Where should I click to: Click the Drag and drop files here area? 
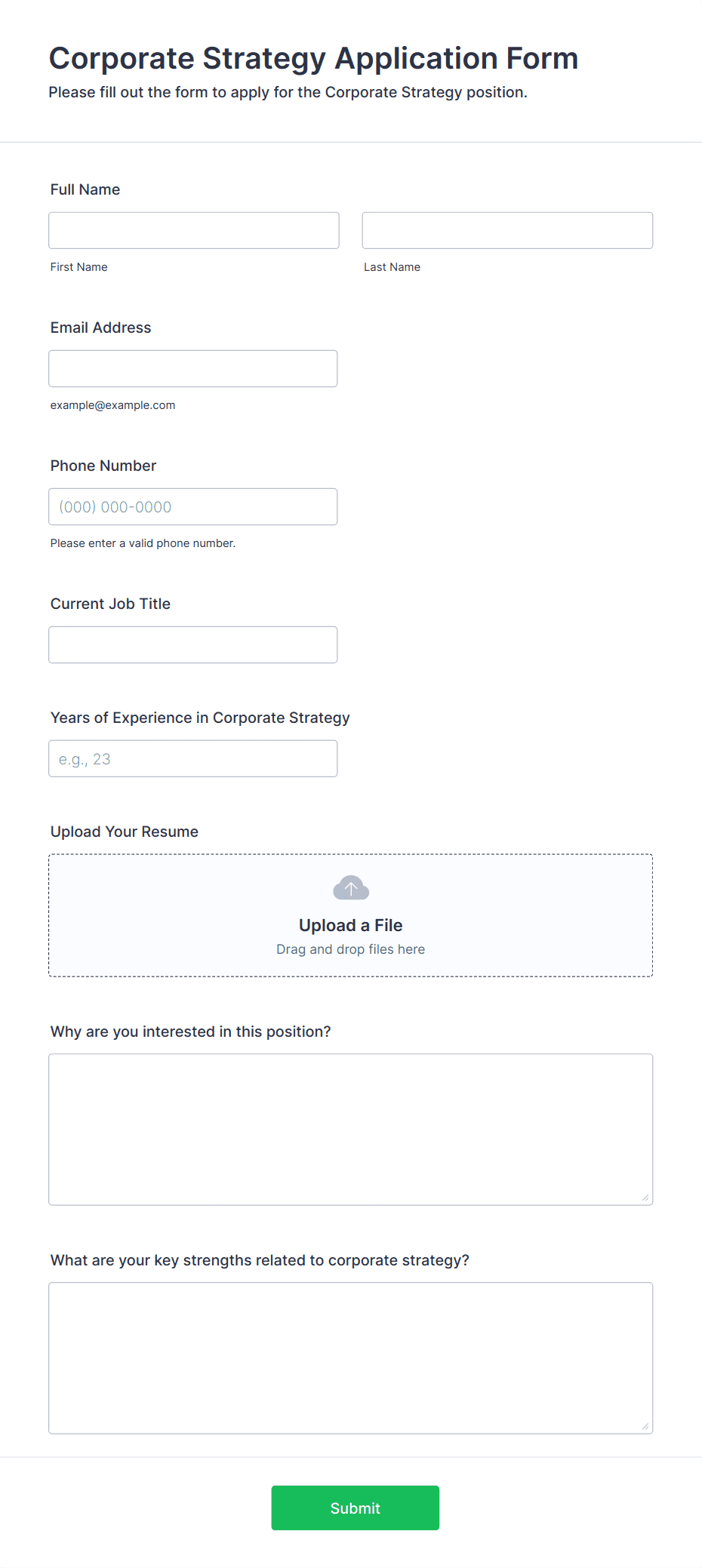(x=351, y=949)
